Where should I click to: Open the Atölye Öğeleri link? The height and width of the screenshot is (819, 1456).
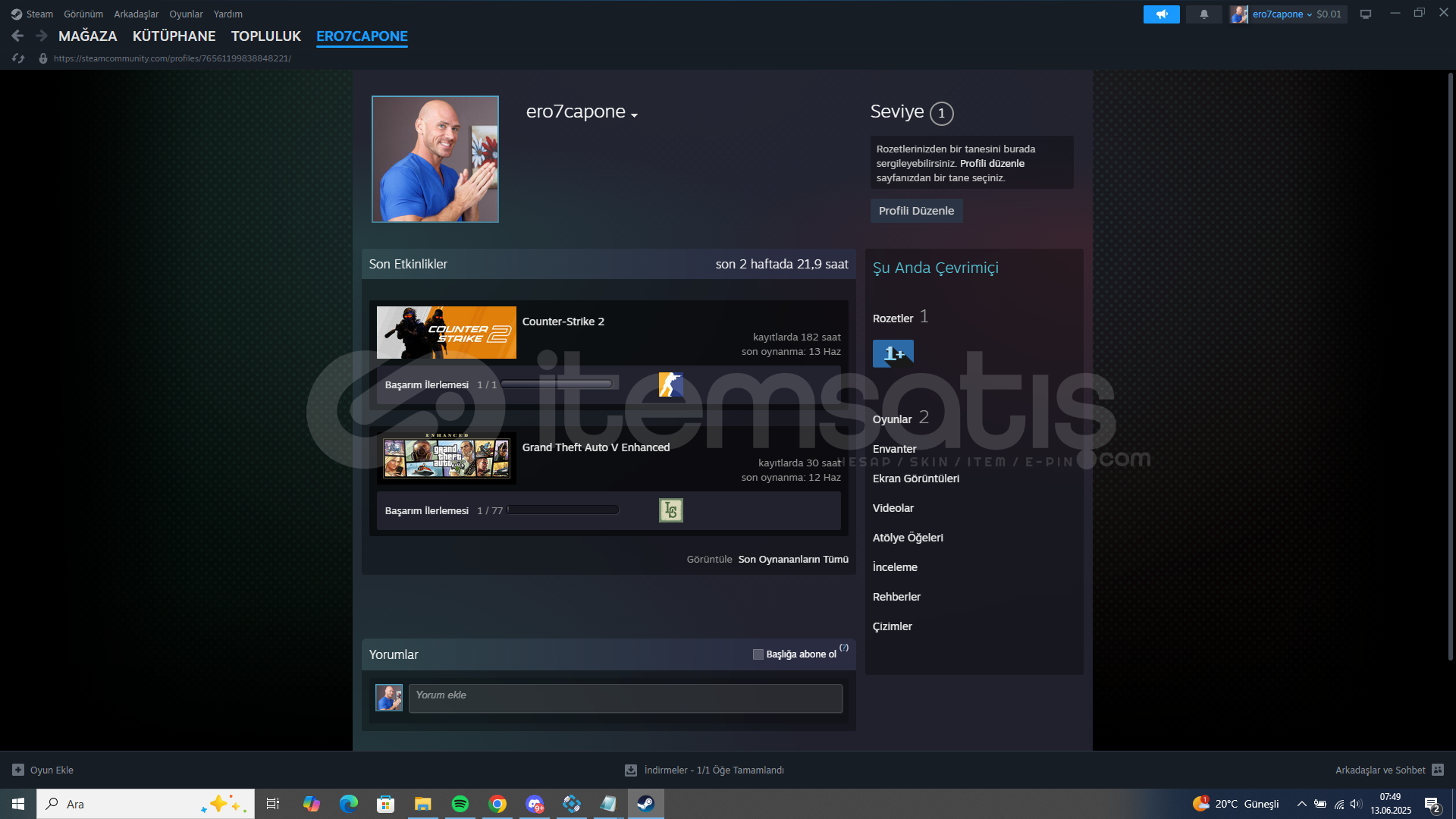pyautogui.click(x=908, y=538)
